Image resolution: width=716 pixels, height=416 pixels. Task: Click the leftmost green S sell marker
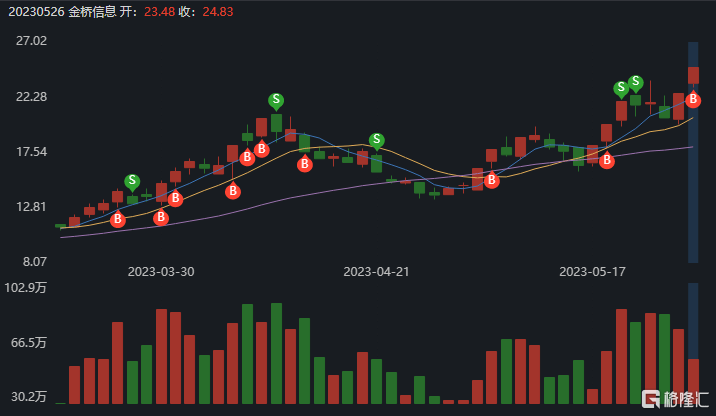click(x=132, y=181)
